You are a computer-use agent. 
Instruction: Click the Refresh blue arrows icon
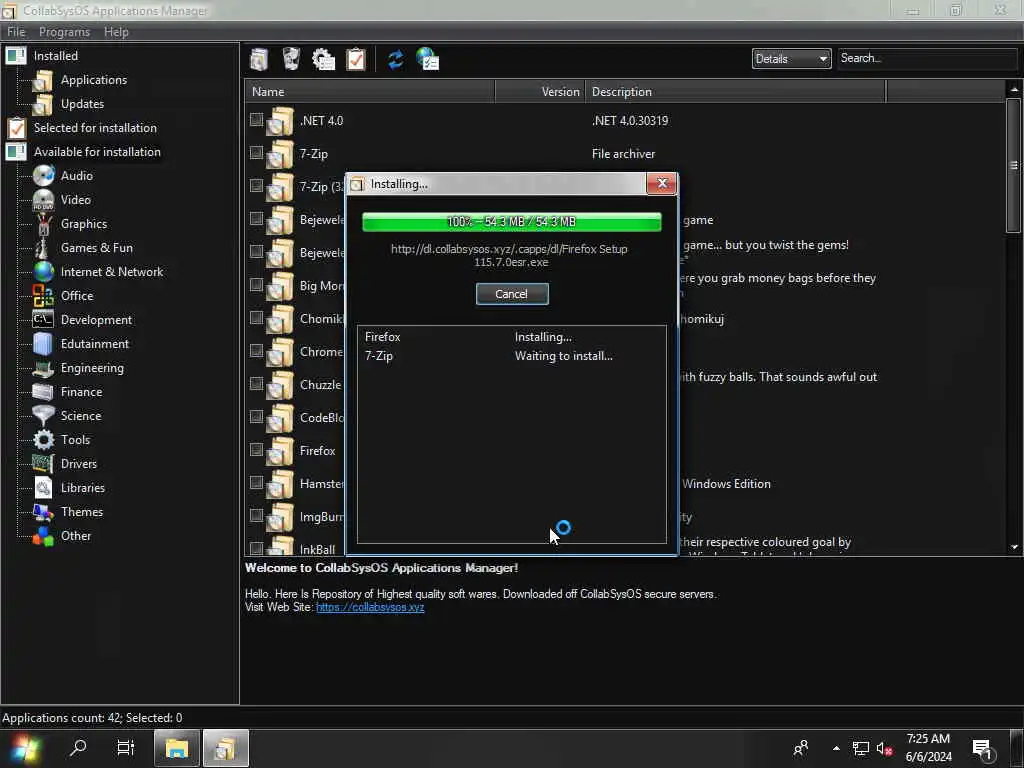pyautogui.click(x=395, y=59)
